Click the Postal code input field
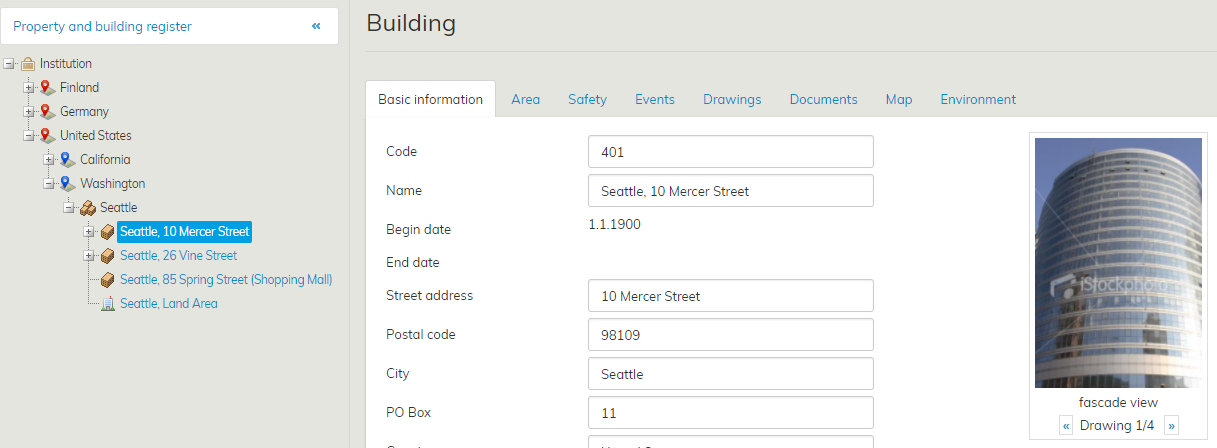 pyautogui.click(x=730, y=335)
